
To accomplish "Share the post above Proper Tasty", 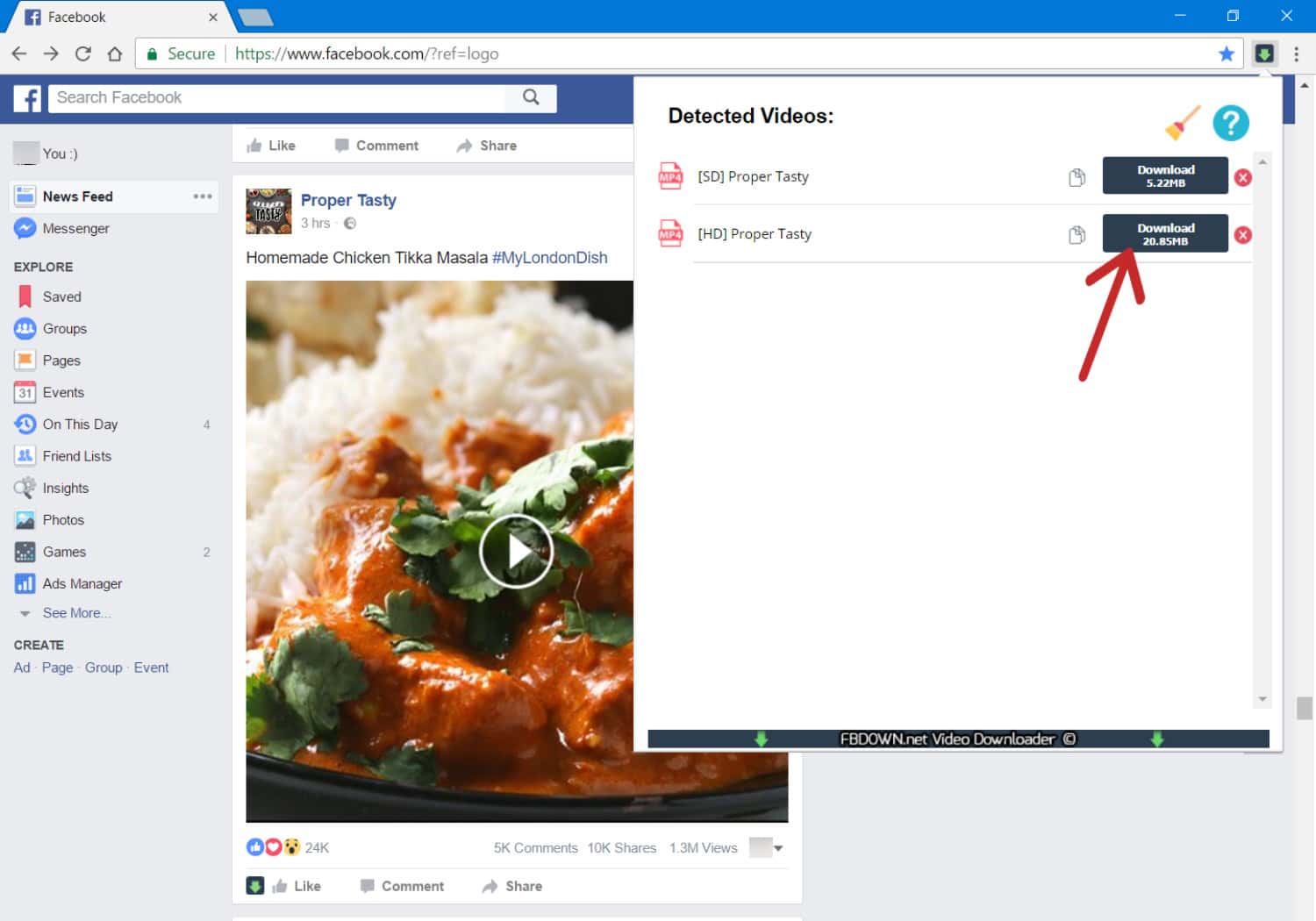I will click(487, 146).
